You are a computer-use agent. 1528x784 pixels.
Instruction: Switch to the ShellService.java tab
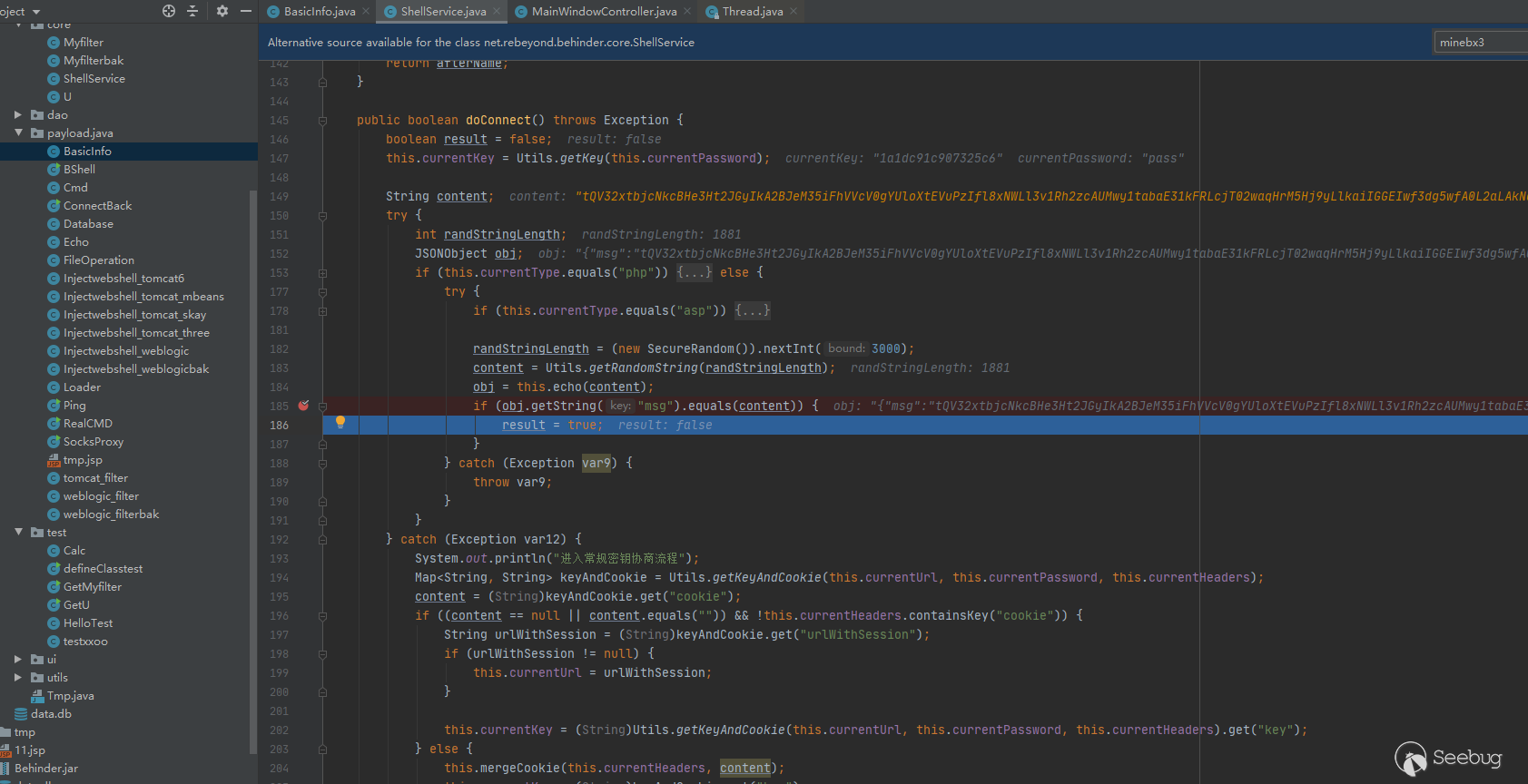click(x=442, y=12)
